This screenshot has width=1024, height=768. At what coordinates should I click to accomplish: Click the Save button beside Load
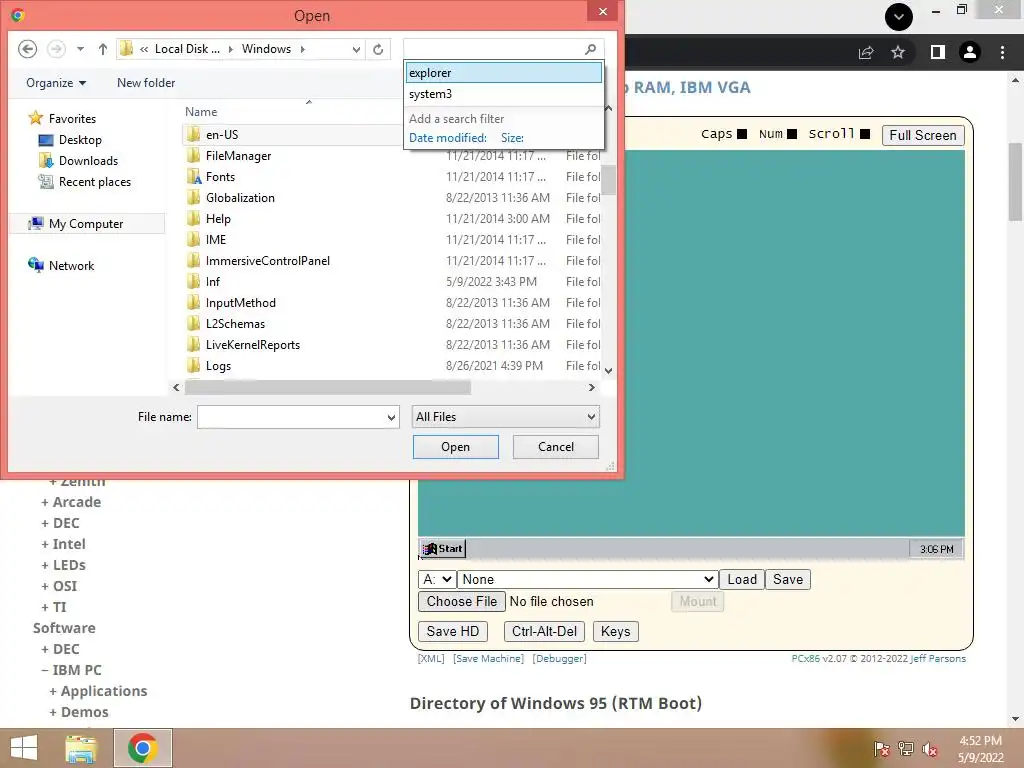coord(788,579)
